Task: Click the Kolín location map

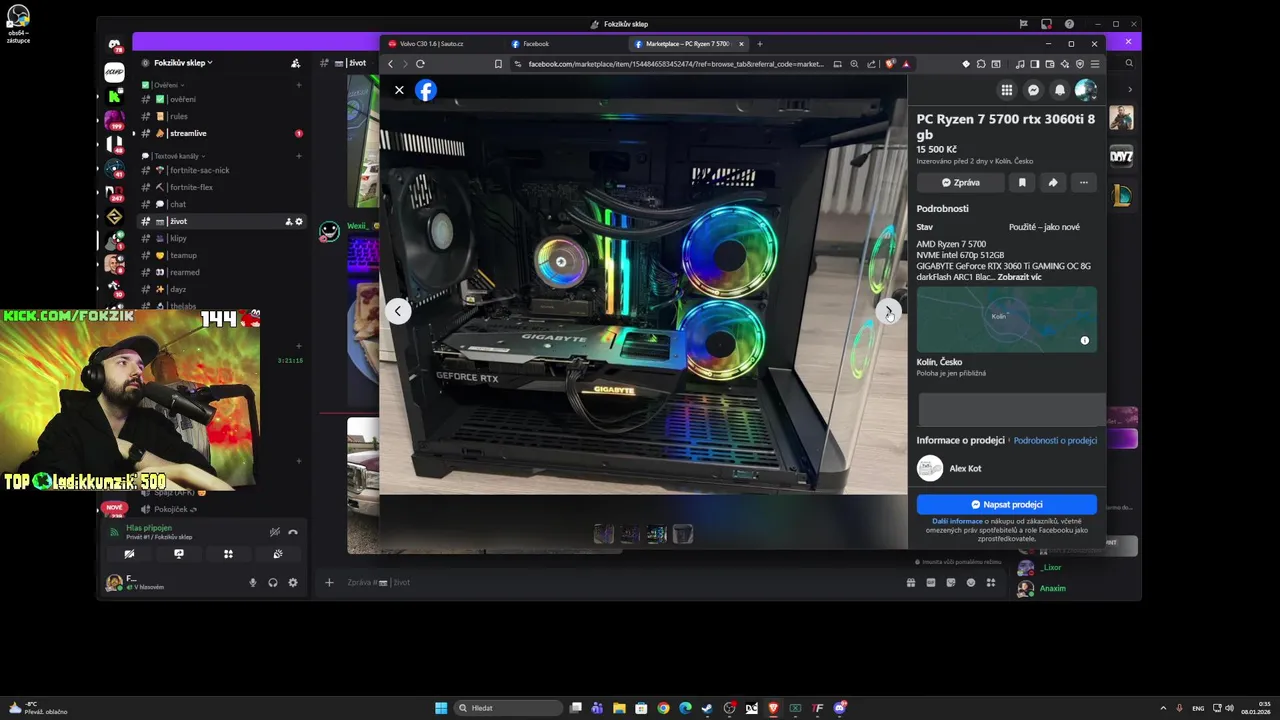Action: coord(1006,319)
